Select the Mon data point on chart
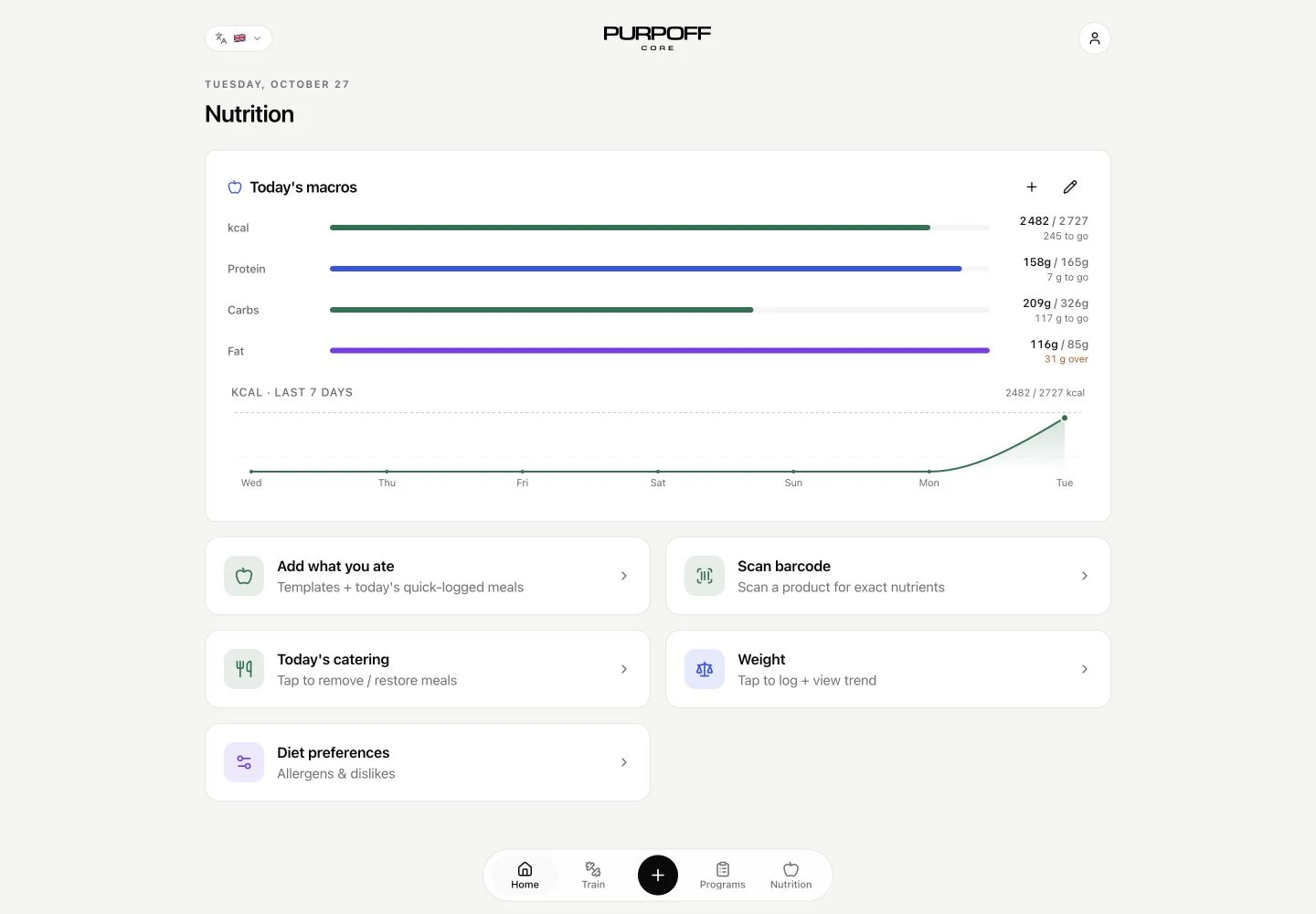The image size is (1316, 914). click(929, 472)
